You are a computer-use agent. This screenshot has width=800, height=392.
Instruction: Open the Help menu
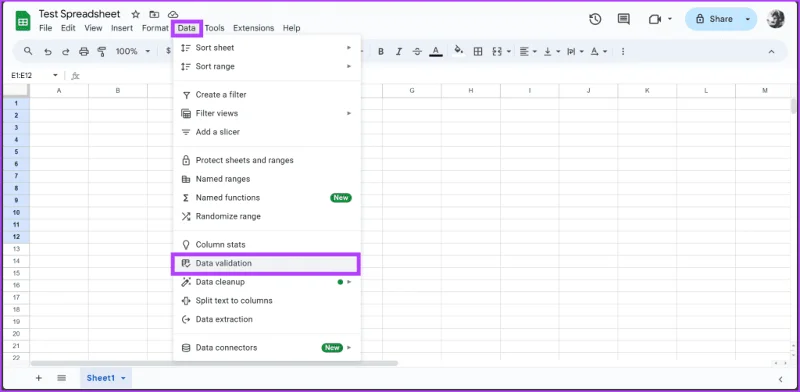(x=291, y=28)
